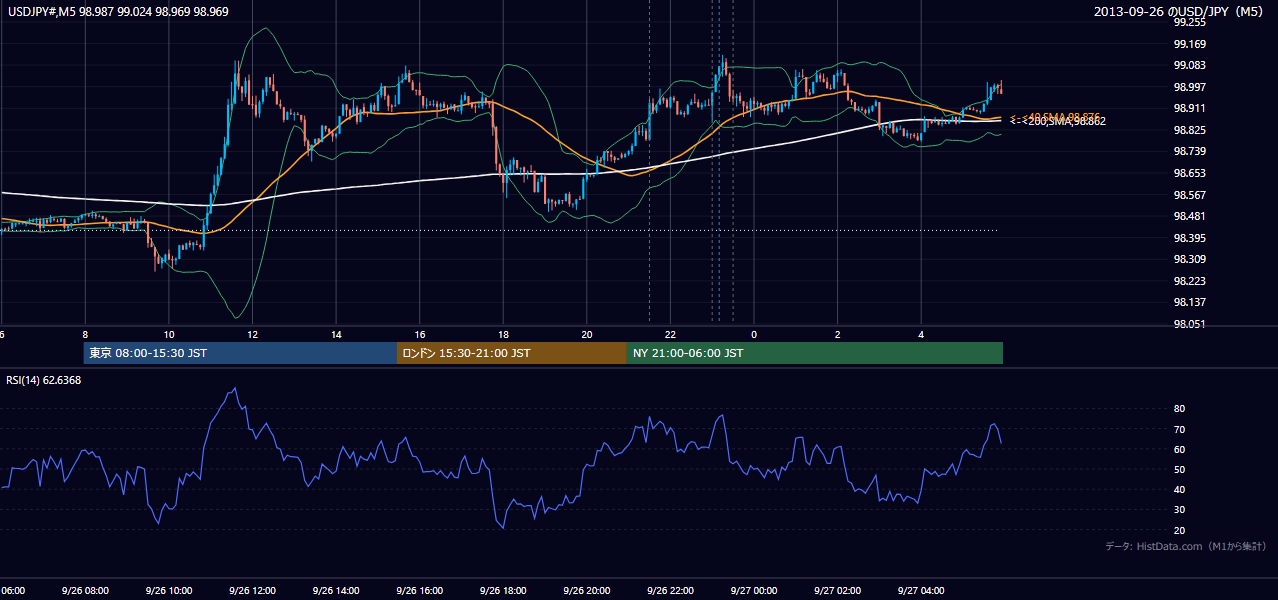Click the 9/26 20:00 time label

click(587, 591)
